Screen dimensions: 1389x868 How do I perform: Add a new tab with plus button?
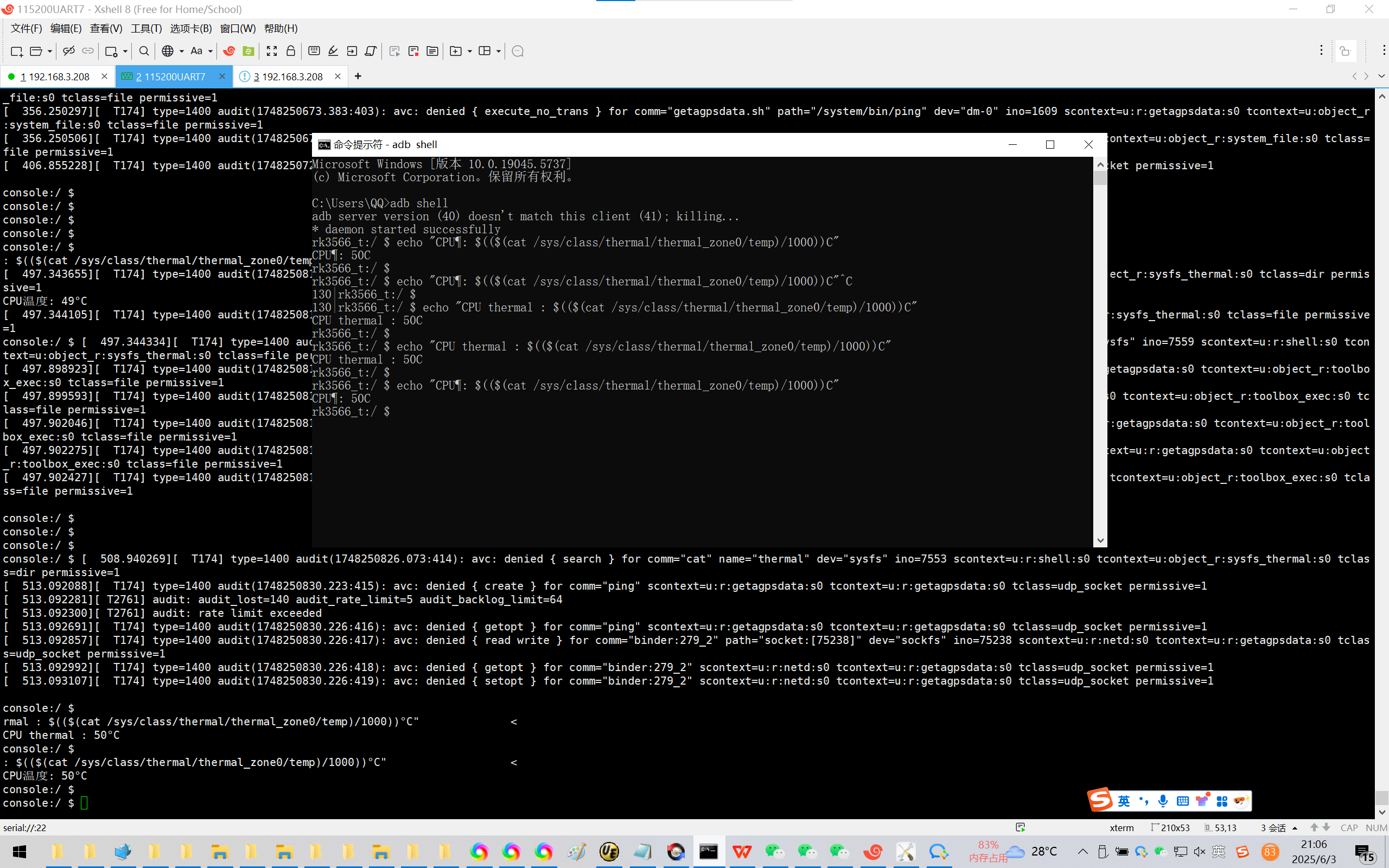[358, 76]
